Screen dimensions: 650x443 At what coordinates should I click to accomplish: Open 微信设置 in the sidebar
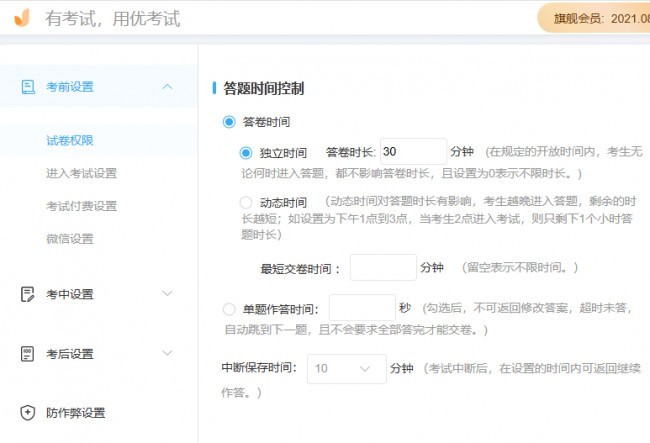pos(70,239)
